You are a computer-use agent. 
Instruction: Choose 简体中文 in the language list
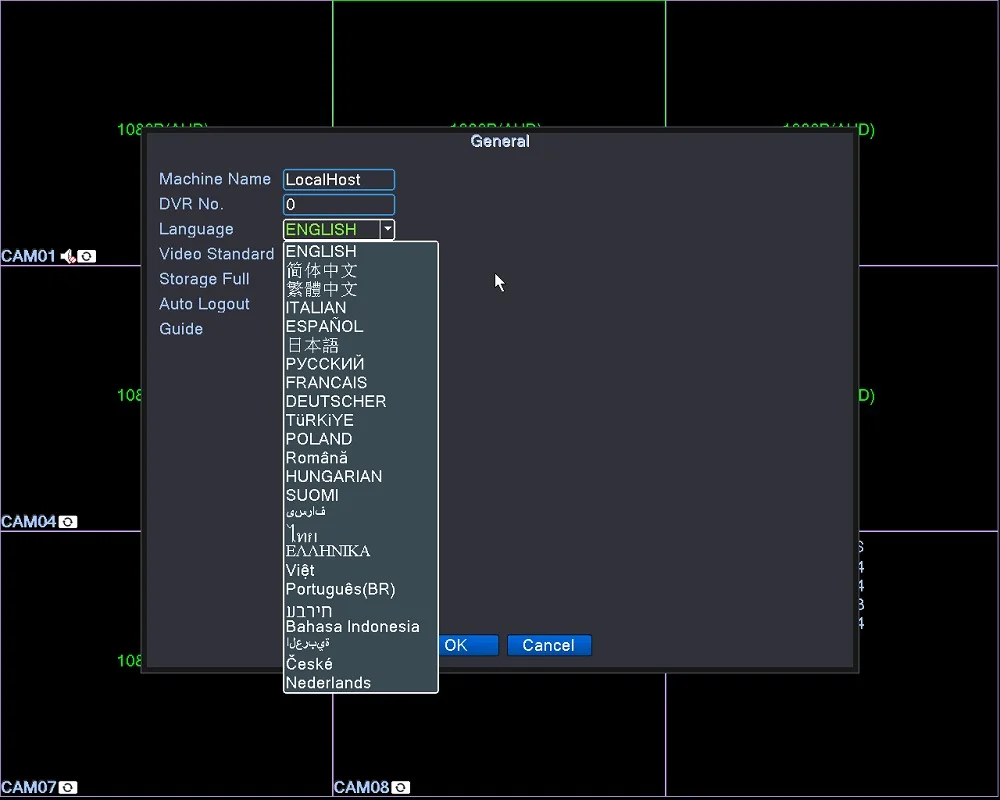pos(360,270)
